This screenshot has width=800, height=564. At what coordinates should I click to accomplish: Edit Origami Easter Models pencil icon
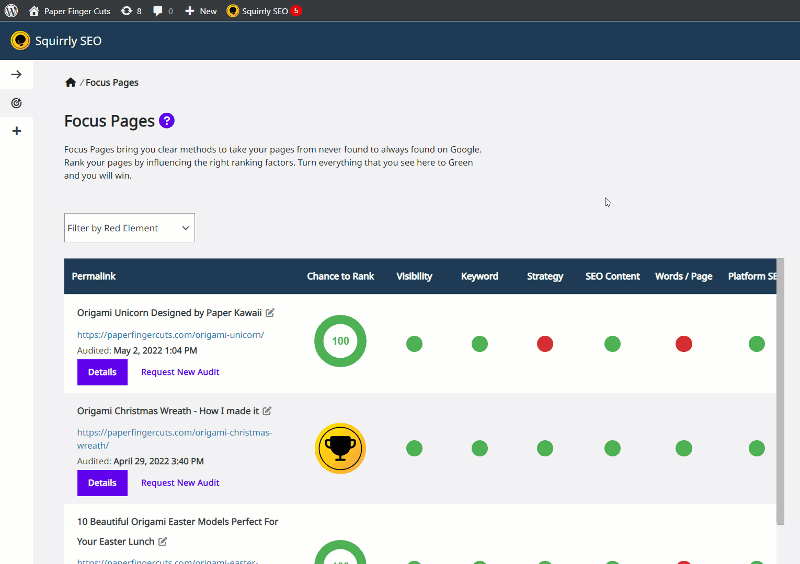point(162,541)
